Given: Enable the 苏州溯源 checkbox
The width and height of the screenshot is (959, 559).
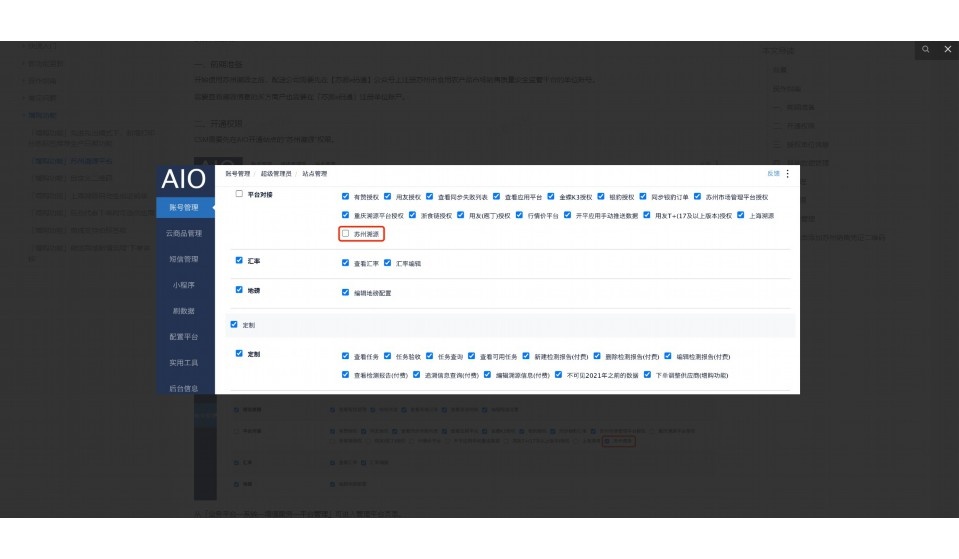Looking at the screenshot, I should coord(346,234).
